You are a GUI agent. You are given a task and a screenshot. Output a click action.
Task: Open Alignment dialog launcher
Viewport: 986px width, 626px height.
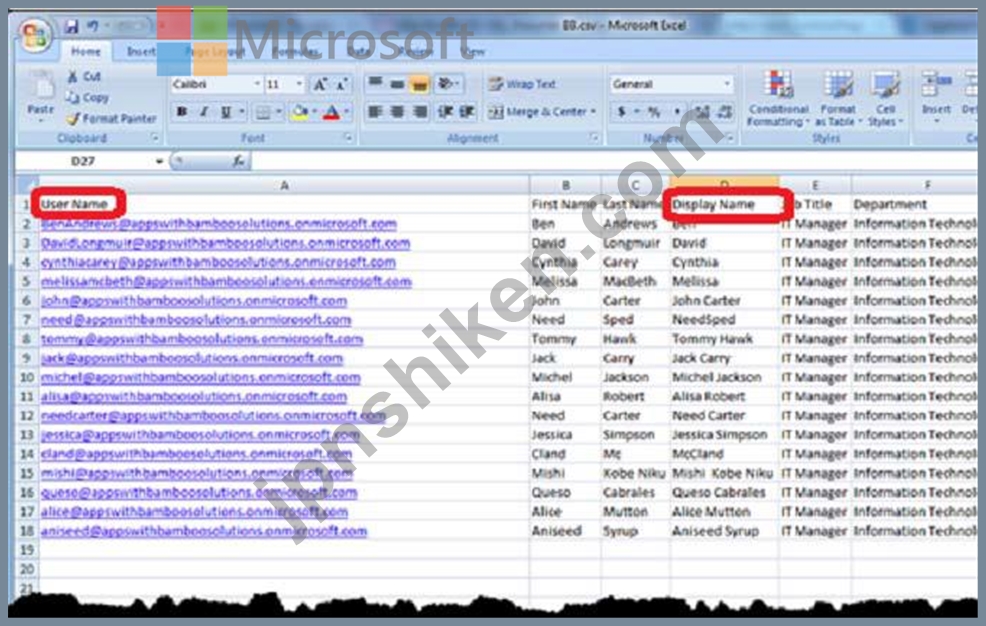tap(594, 138)
